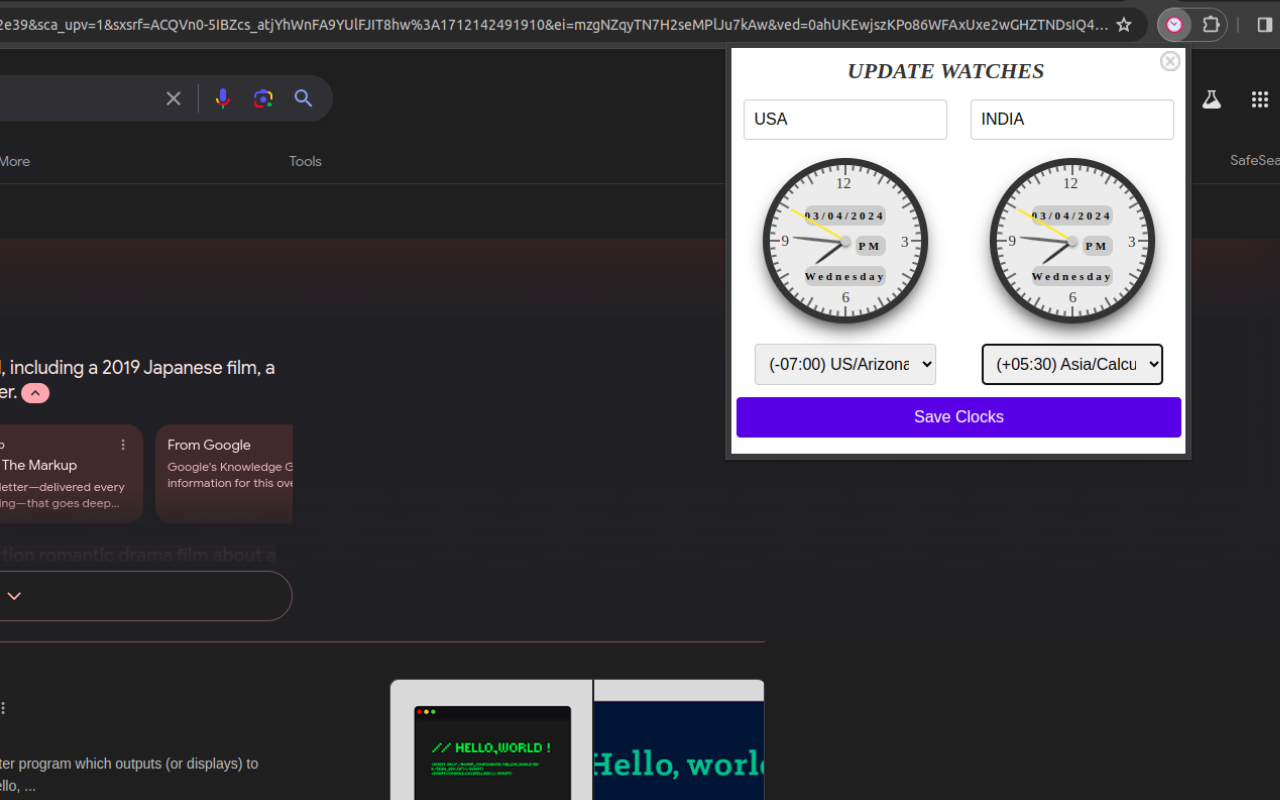Open the three-dot menu on The Markup card
The height and width of the screenshot is (800, 1280).
pyautogui.click(x=123, y=444)
